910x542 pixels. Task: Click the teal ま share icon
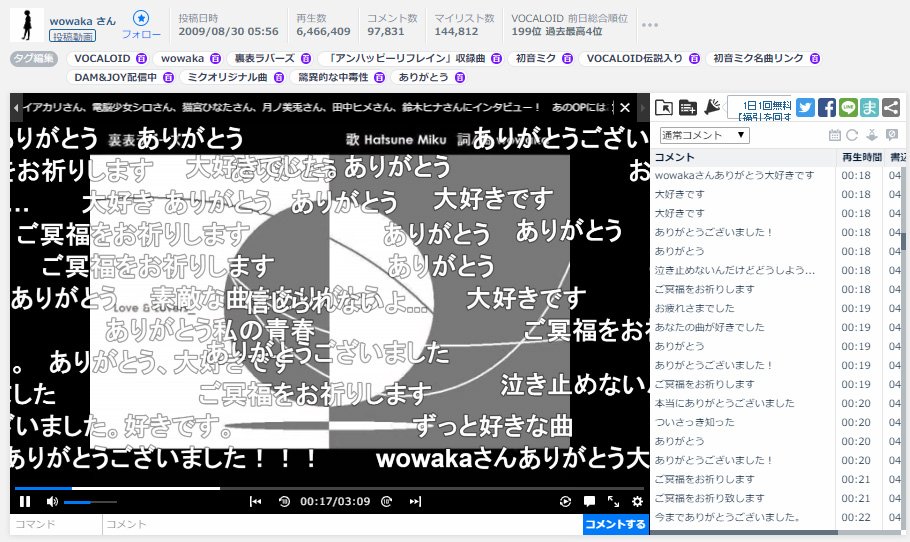click(x=869, y=107)
